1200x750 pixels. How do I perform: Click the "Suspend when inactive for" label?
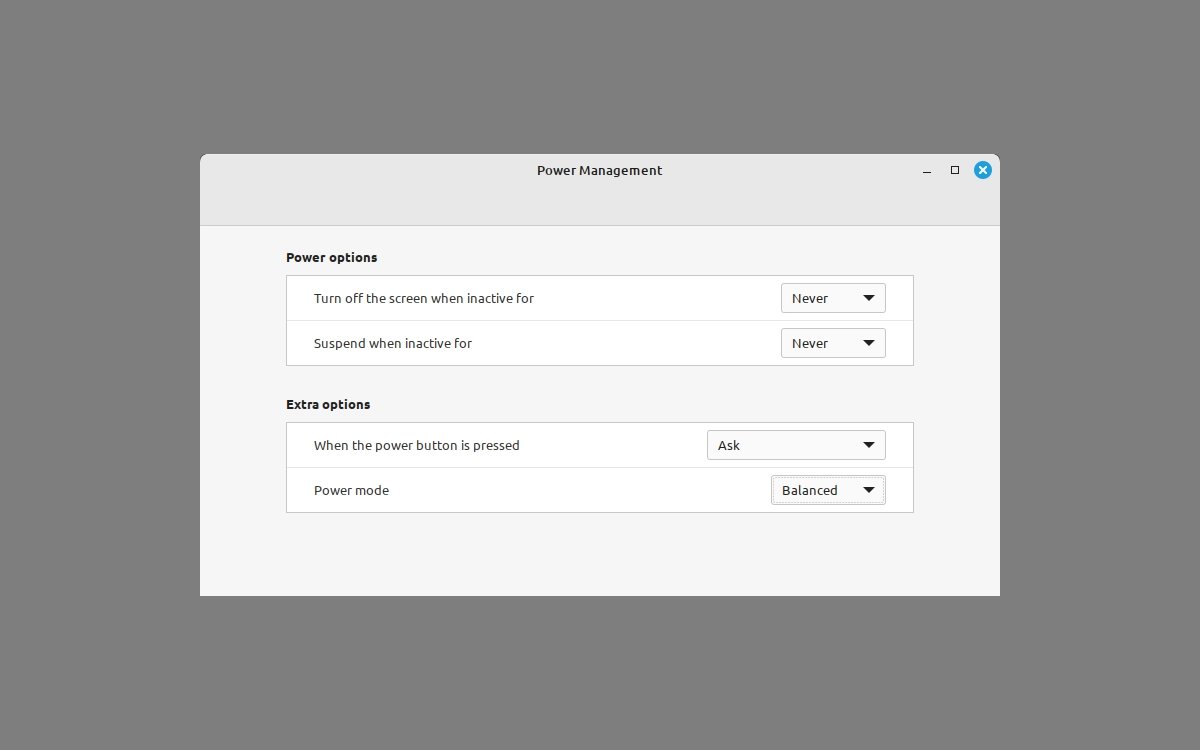click(x=392, y=343)
